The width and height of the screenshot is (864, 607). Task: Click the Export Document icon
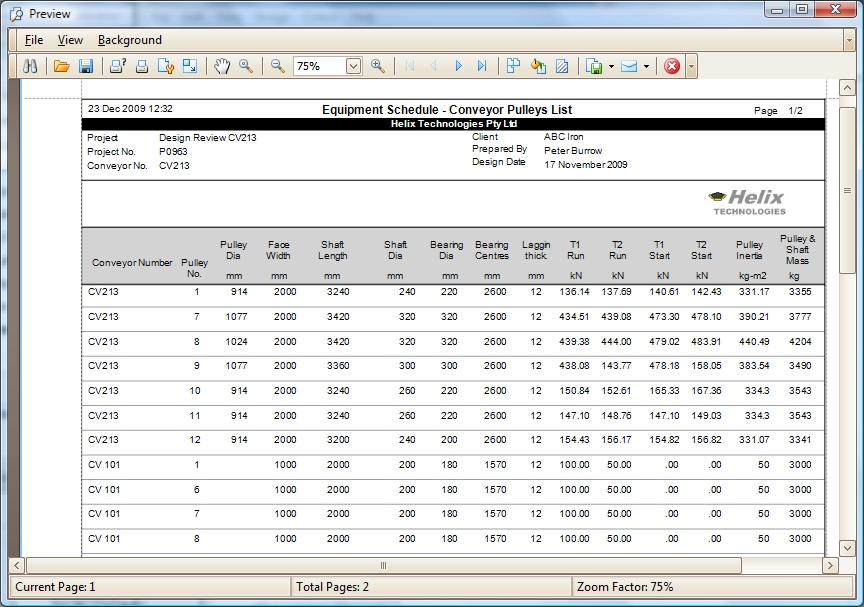(x=594, y=66)
